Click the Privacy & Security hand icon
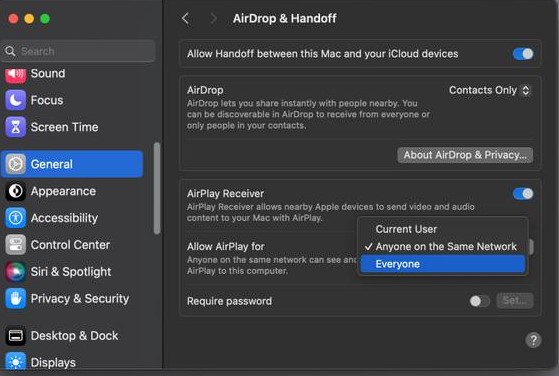559x376 pixels. coord(15,299)
